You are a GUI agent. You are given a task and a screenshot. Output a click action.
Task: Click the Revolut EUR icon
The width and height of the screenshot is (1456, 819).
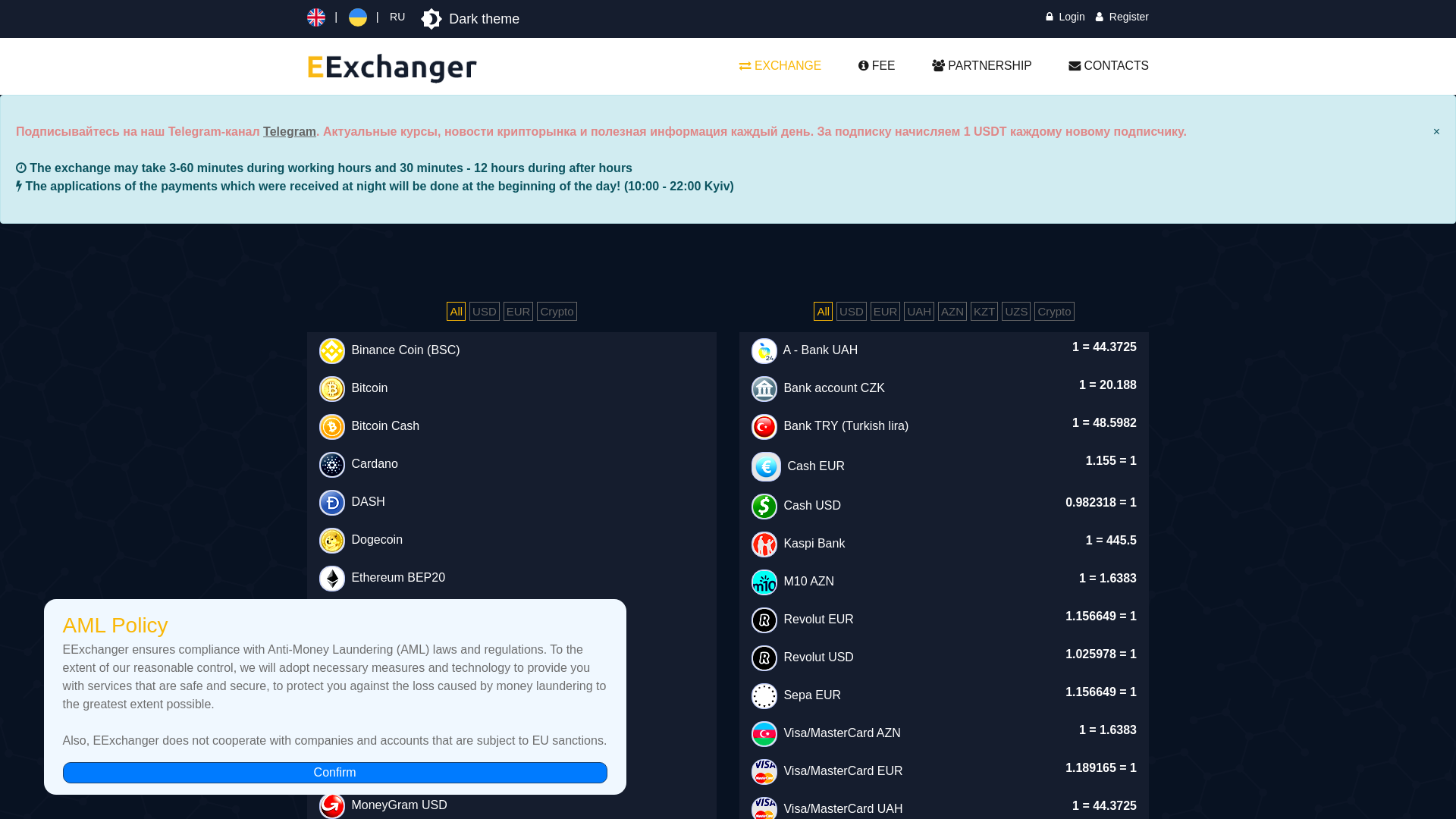[x=764, y=620]
